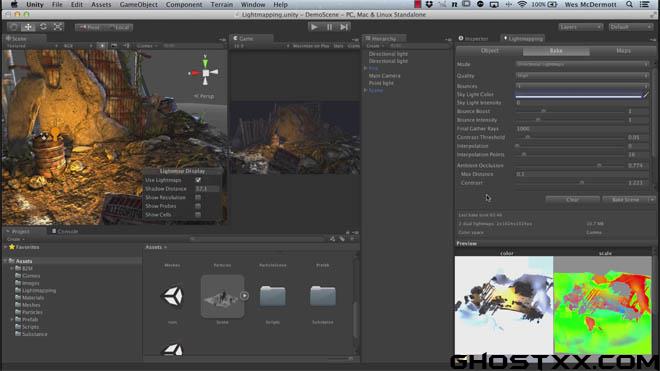Select the Substance folder icon in Assets

point(323,296)
